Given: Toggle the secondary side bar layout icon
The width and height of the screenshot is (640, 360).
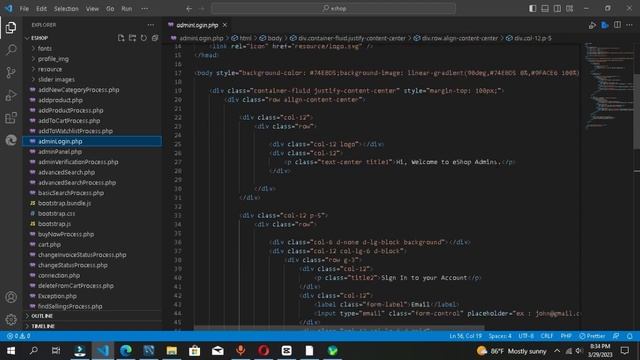Looking at the screenshot, I should coord(557,9).
